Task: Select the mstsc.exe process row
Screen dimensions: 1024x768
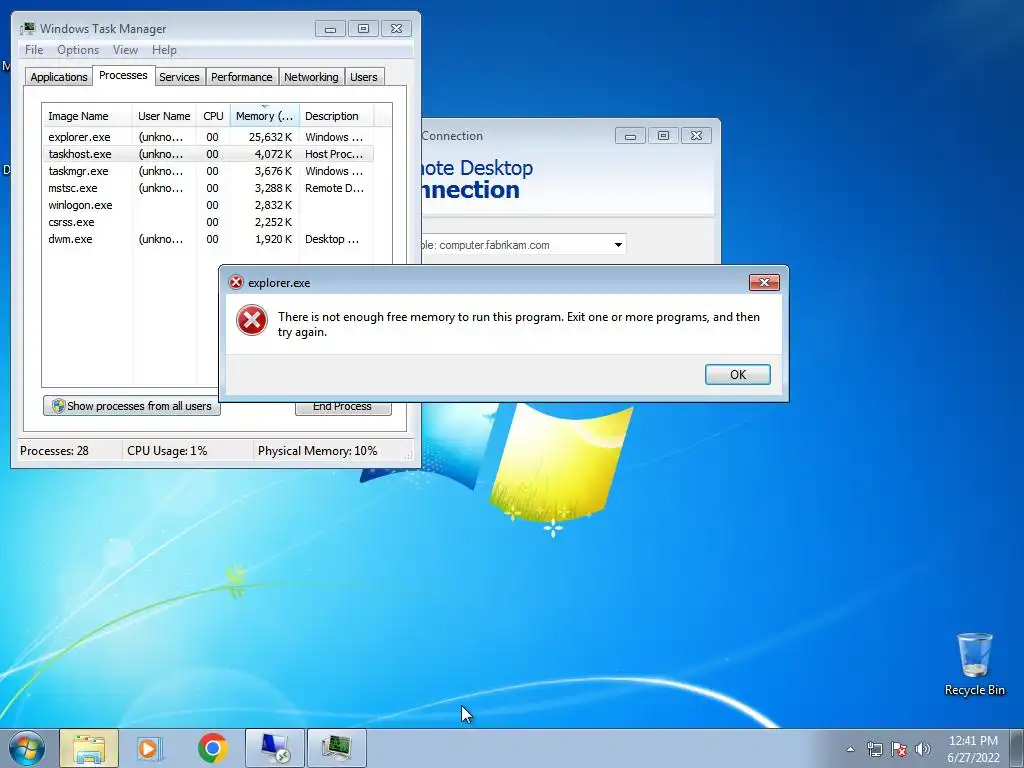Action: tap(208, 188)
